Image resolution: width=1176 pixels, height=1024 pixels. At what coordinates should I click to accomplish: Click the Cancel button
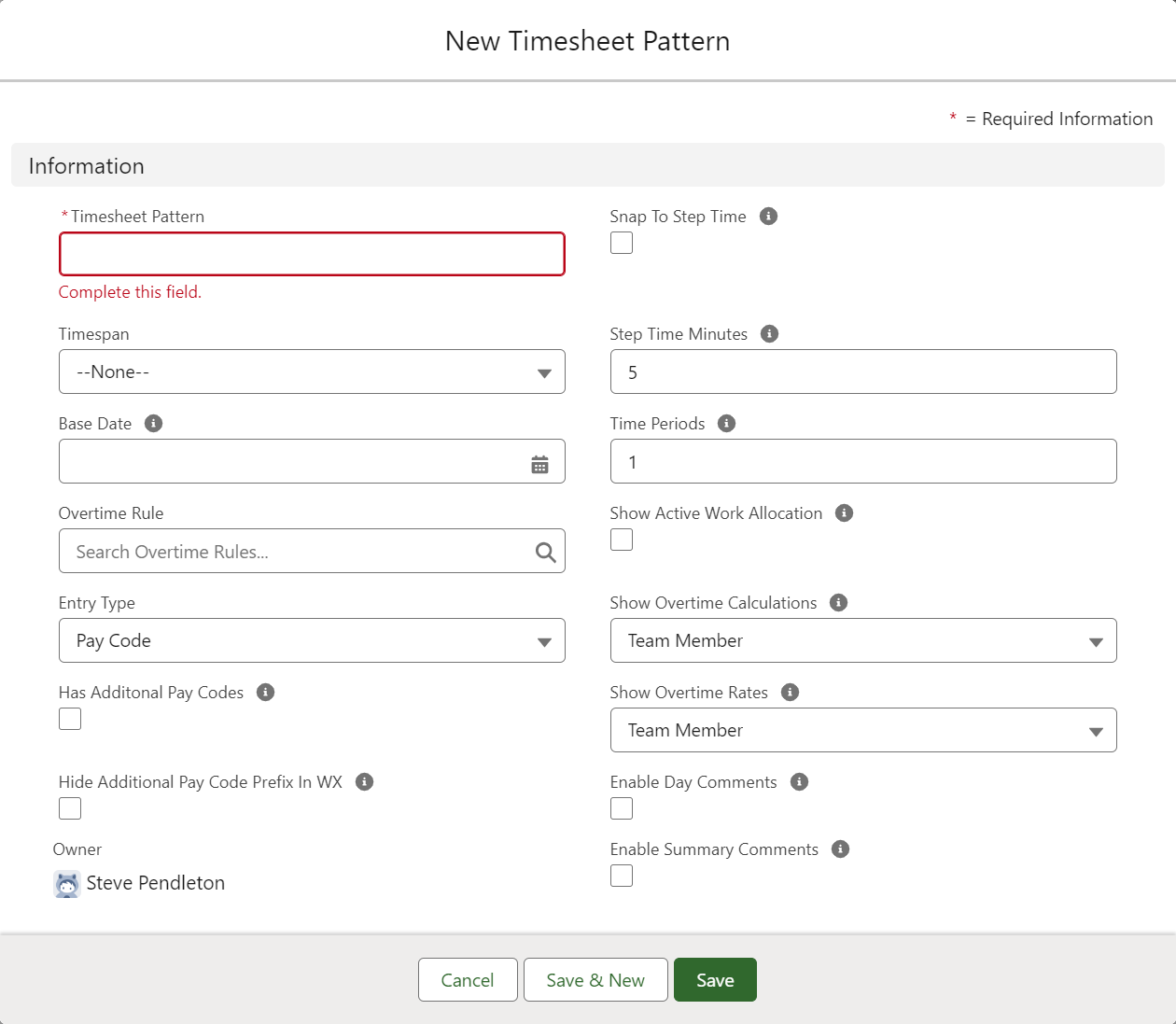pyautogui.click(x=468, y=980)
